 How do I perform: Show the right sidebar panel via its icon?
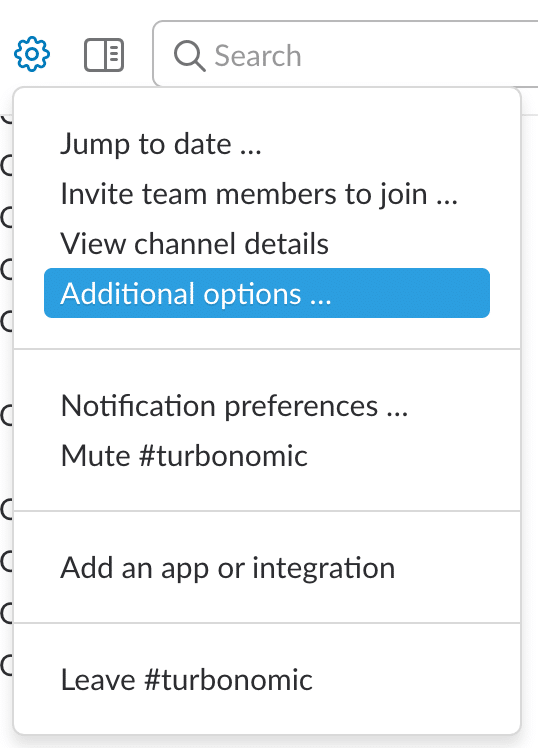[104, 55]
